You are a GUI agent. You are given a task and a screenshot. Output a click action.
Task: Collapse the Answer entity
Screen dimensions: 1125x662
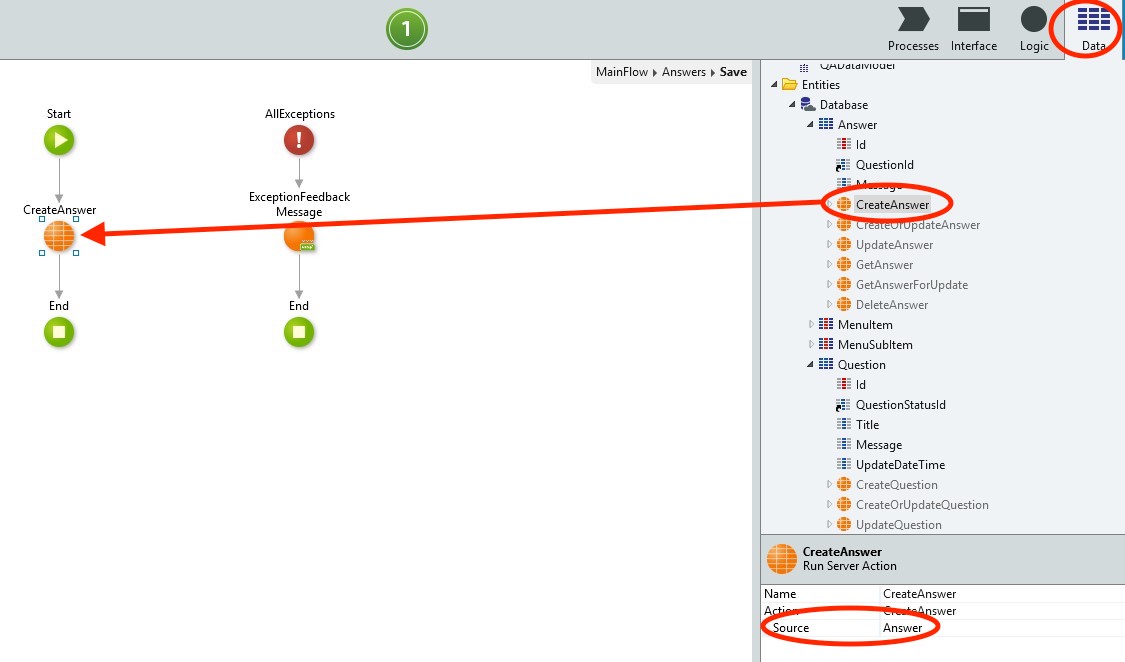pyautogui.click(x=810, y=125)
